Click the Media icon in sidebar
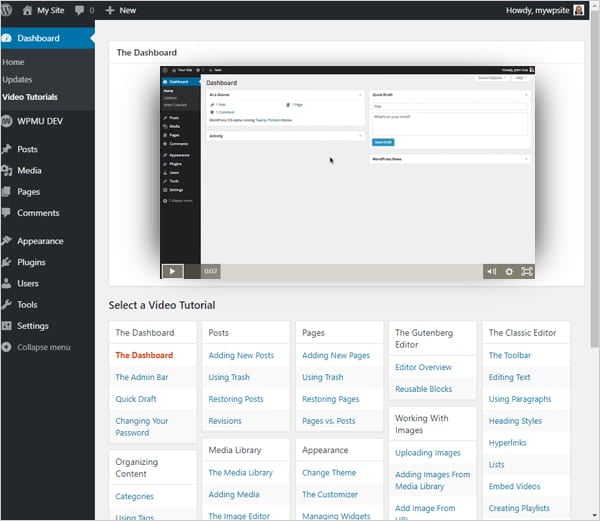The height and width of the screenshot is (521, 600). pyautogui.click(x=7, y=171)
